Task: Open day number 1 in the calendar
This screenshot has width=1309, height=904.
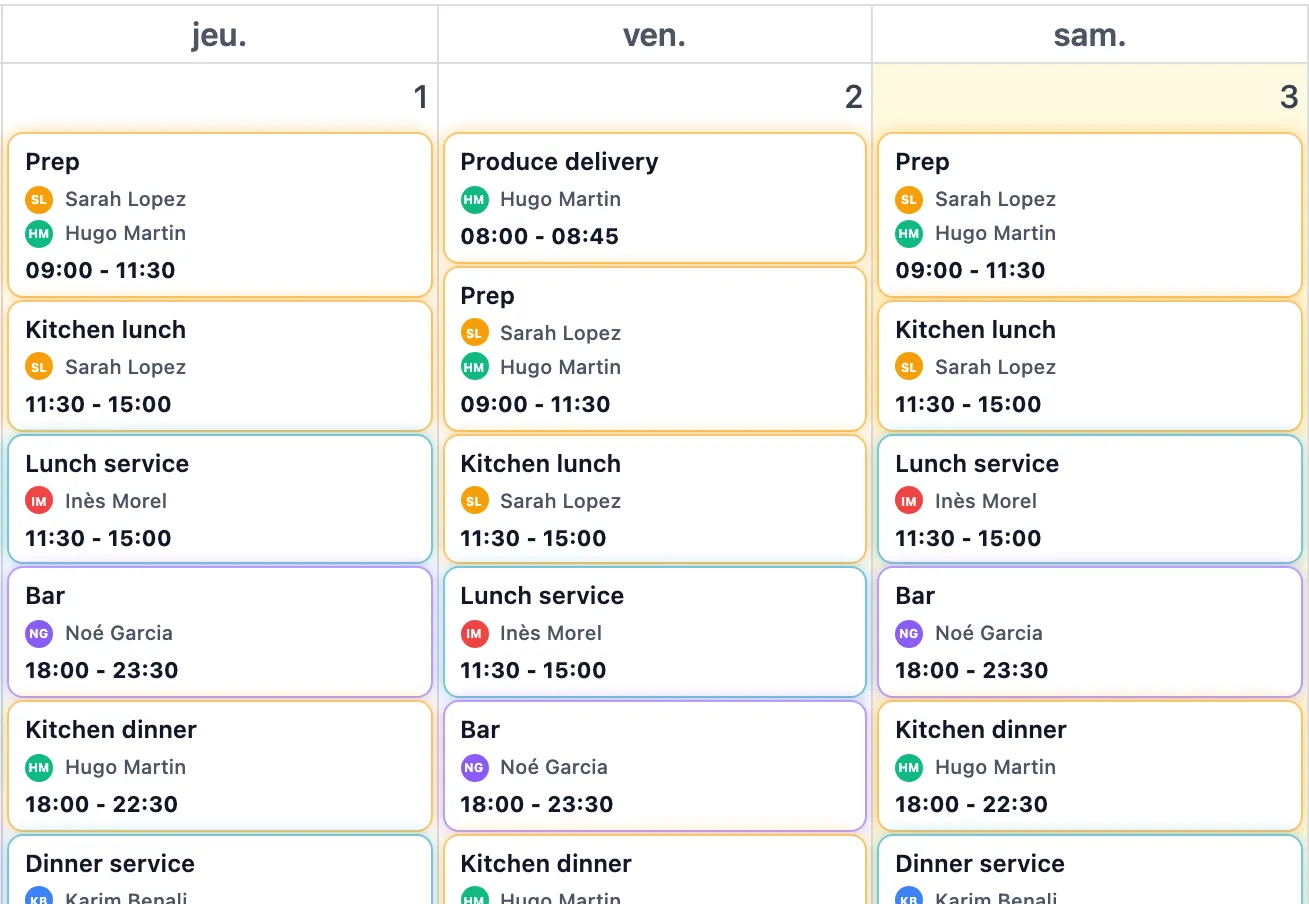Action: [420, 97]
